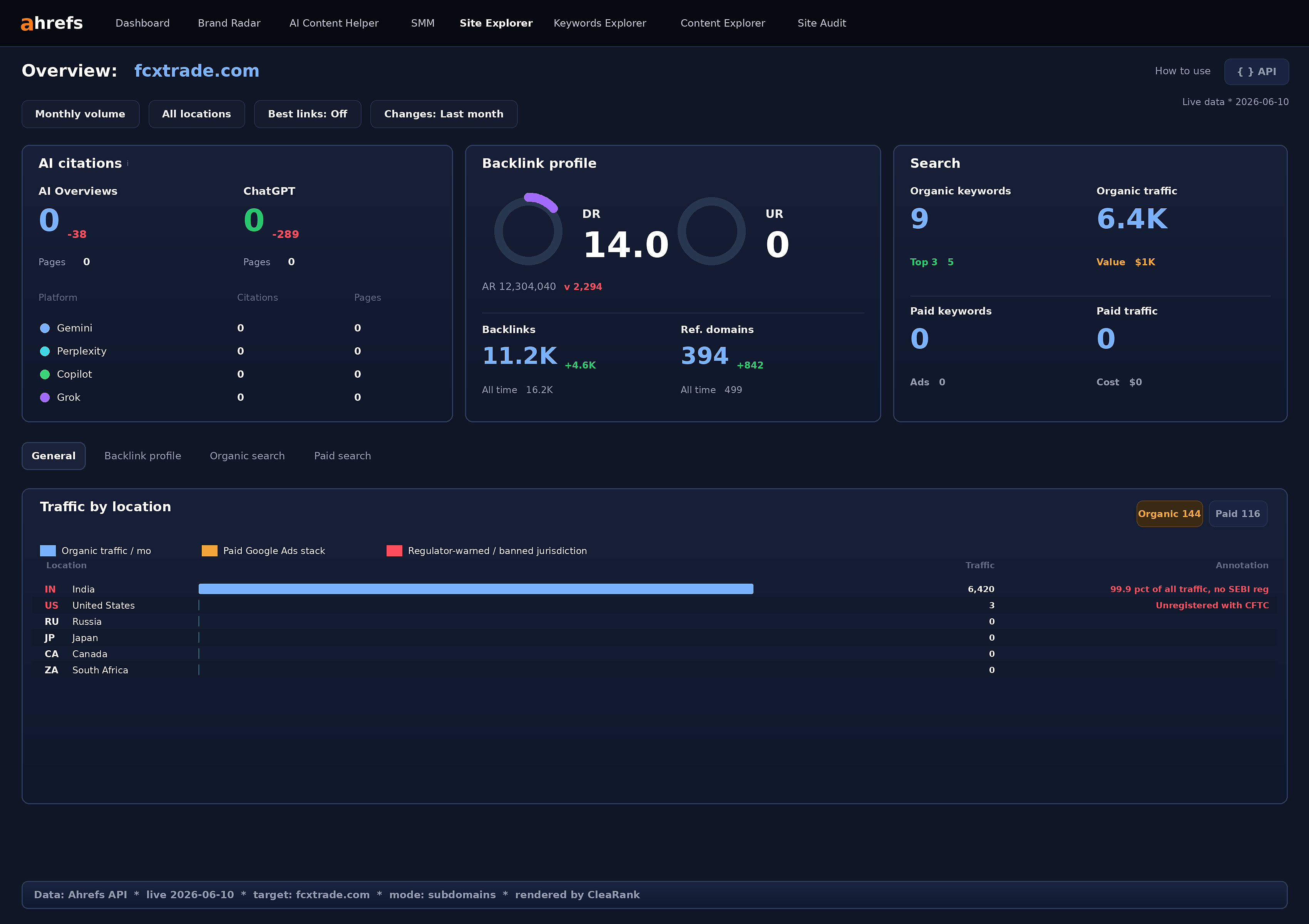Click the footer data source bar
This screenshot has height=924, width=1309.
pyautogui.click(x=654, y=895)
